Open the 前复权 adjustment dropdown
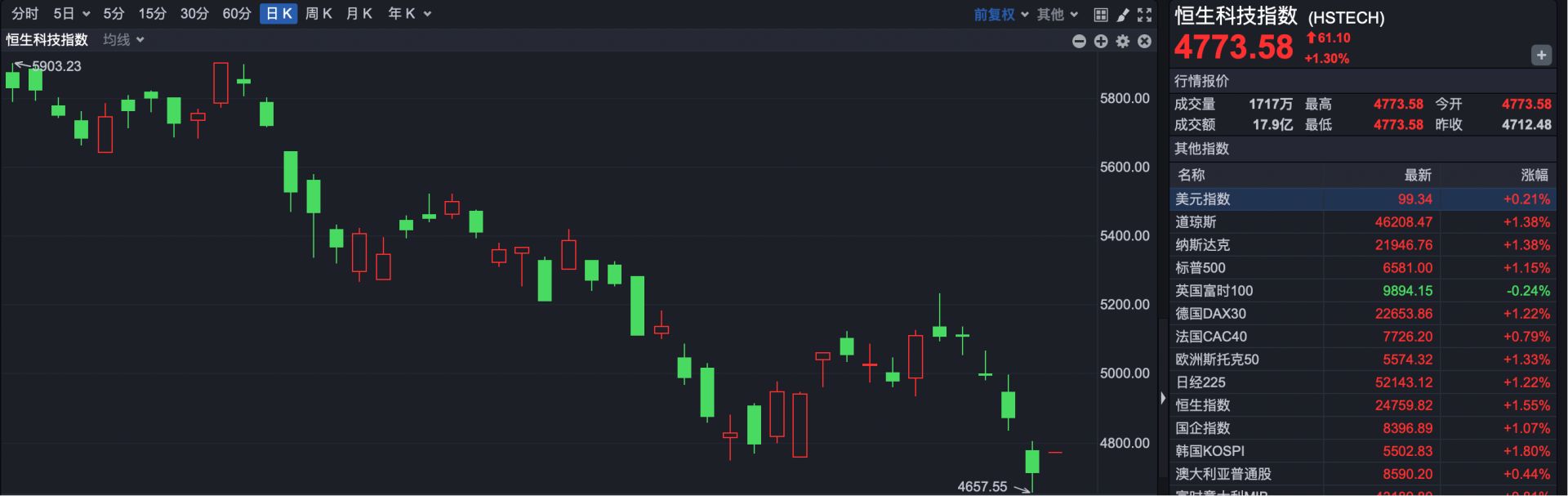This screenshot has width=1568, height=496. pos(1000,15)
